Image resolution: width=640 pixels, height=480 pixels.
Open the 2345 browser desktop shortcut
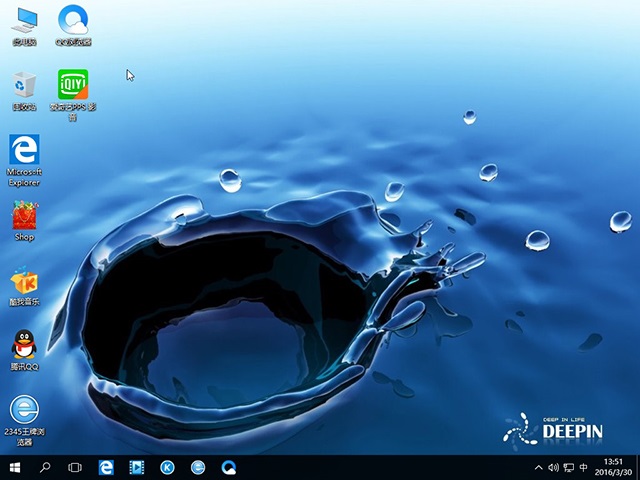[24, 410]
